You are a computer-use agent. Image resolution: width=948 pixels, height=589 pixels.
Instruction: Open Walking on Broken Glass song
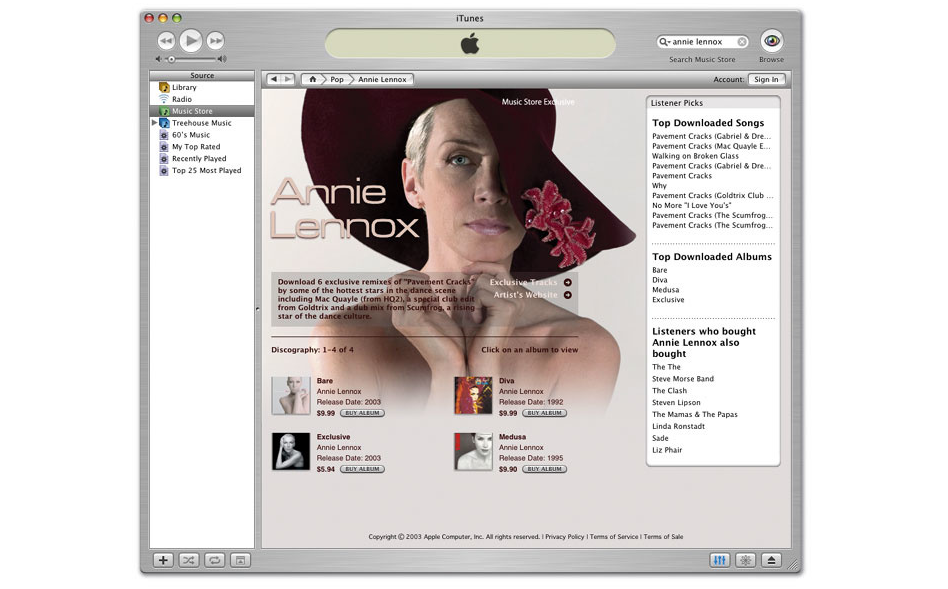click(x=695, y=156)
